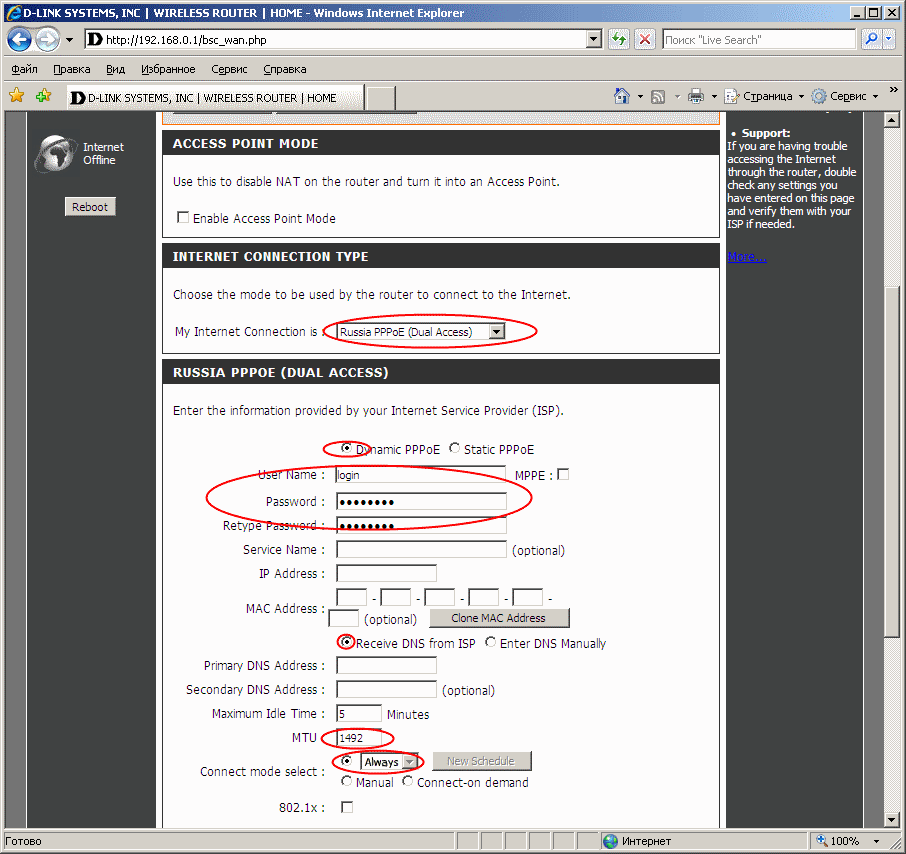This screenshot has height=854, width=906.
Task: Select Connect-on demand radio
Action: 407,781
